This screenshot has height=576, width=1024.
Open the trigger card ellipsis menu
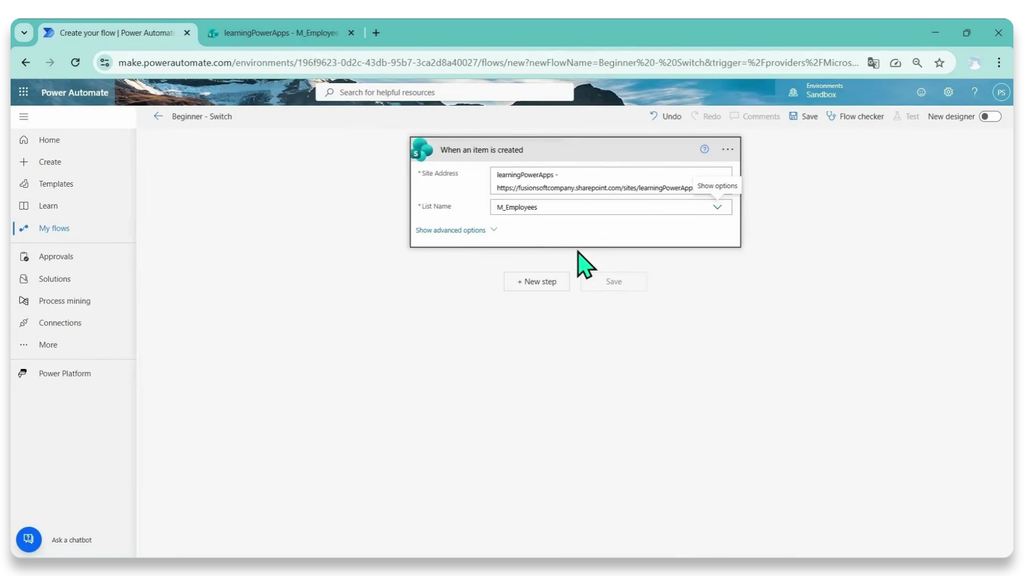(x=728, y=150)
